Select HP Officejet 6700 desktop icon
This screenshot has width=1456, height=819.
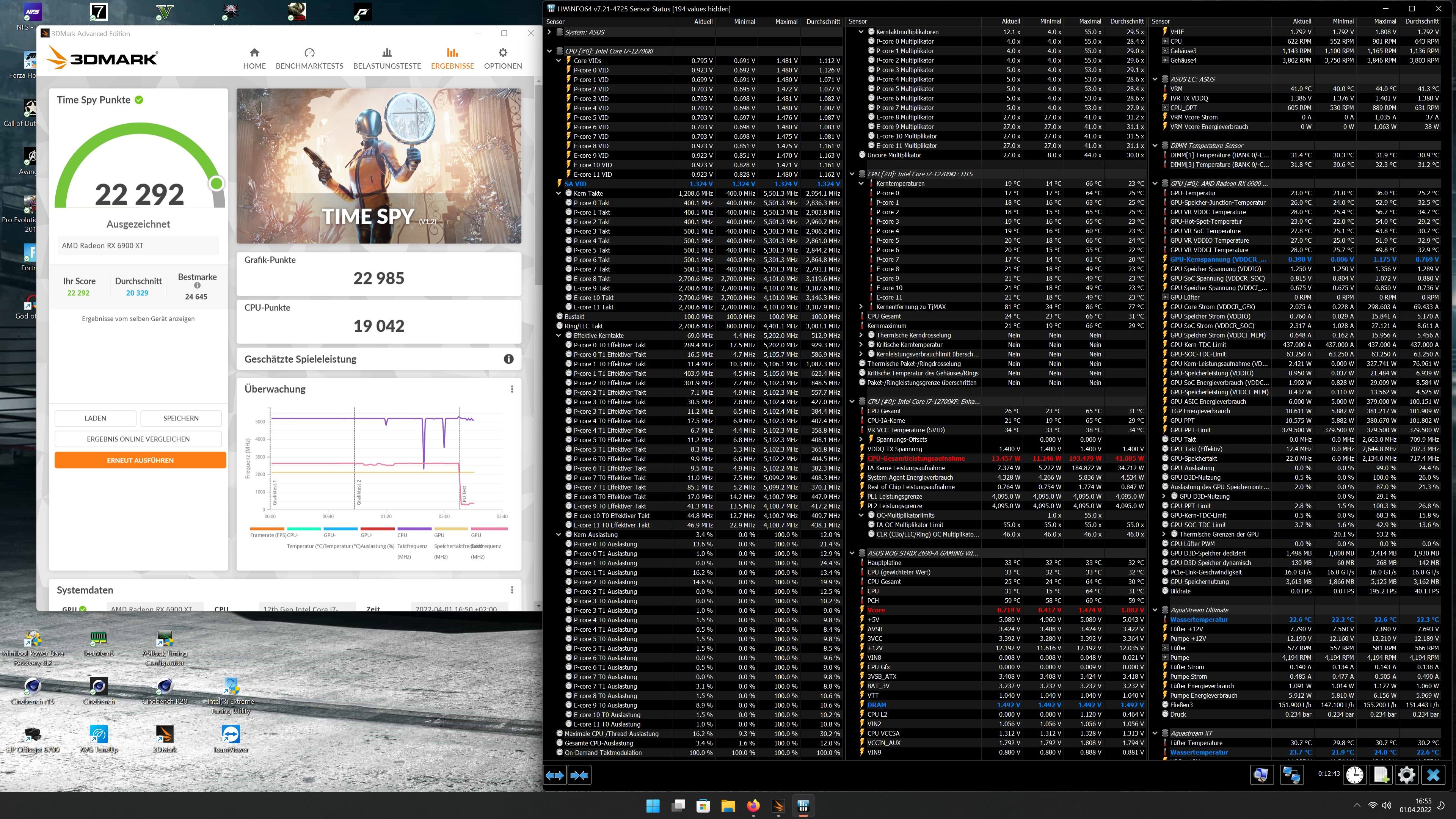(x=33, y=739)
